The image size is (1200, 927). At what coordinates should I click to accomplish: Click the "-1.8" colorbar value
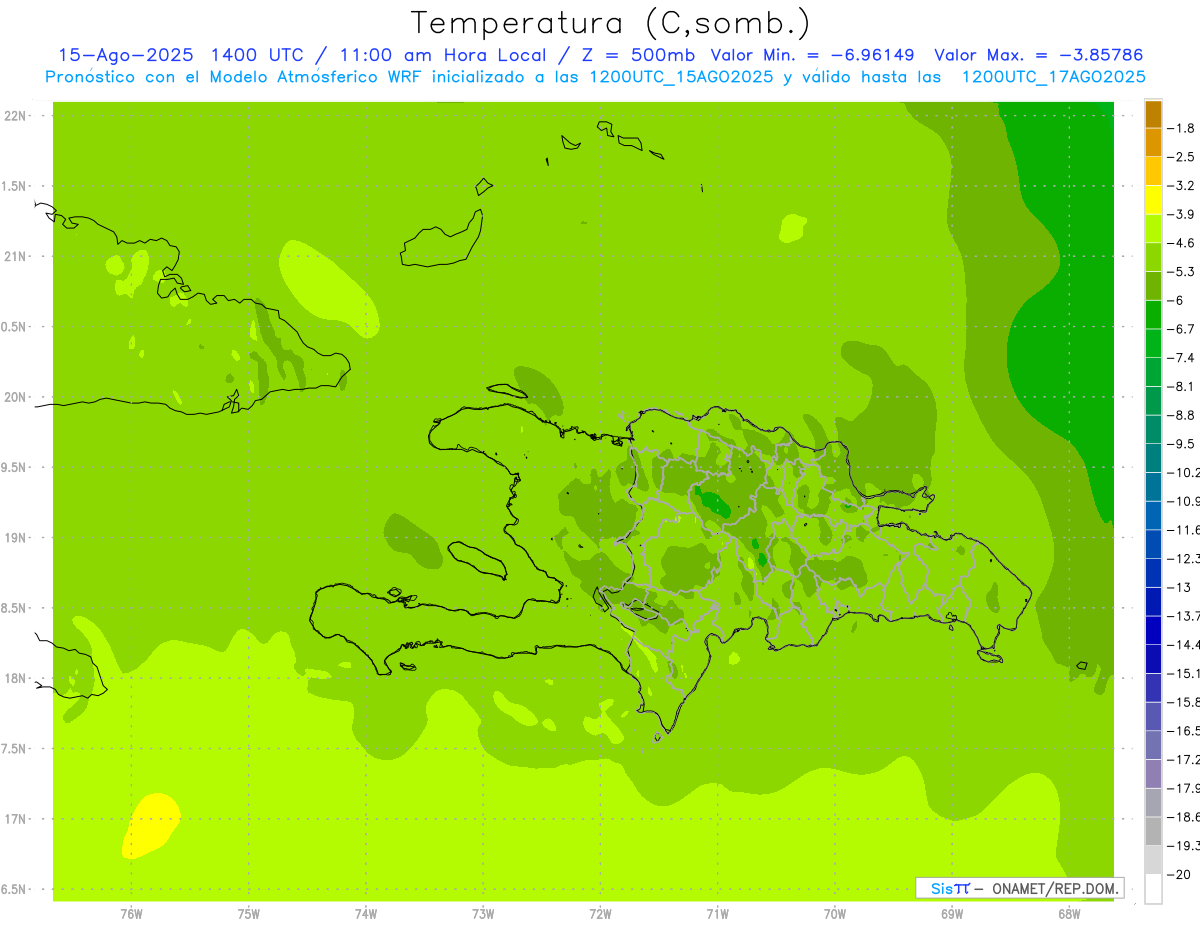coord(1182,128)
